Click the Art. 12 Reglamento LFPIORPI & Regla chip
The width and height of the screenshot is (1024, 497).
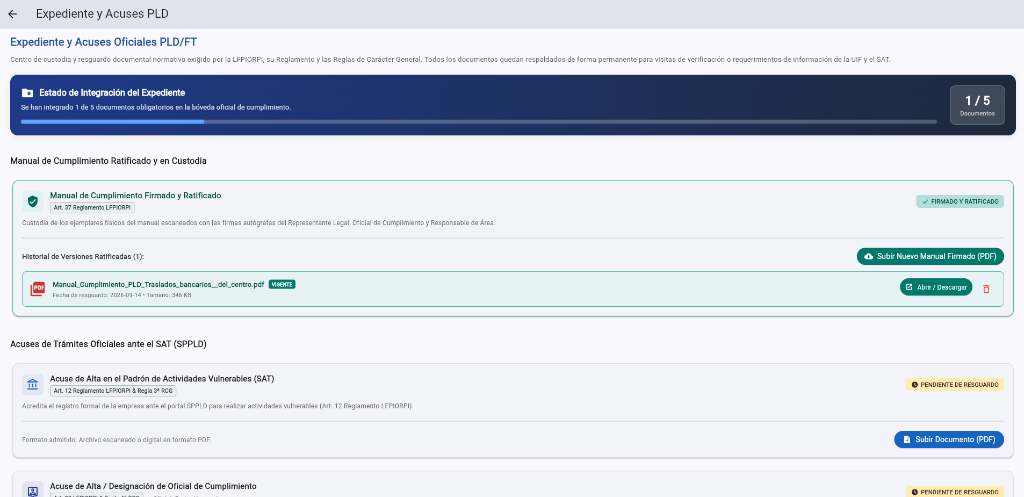tap(113, 391)
